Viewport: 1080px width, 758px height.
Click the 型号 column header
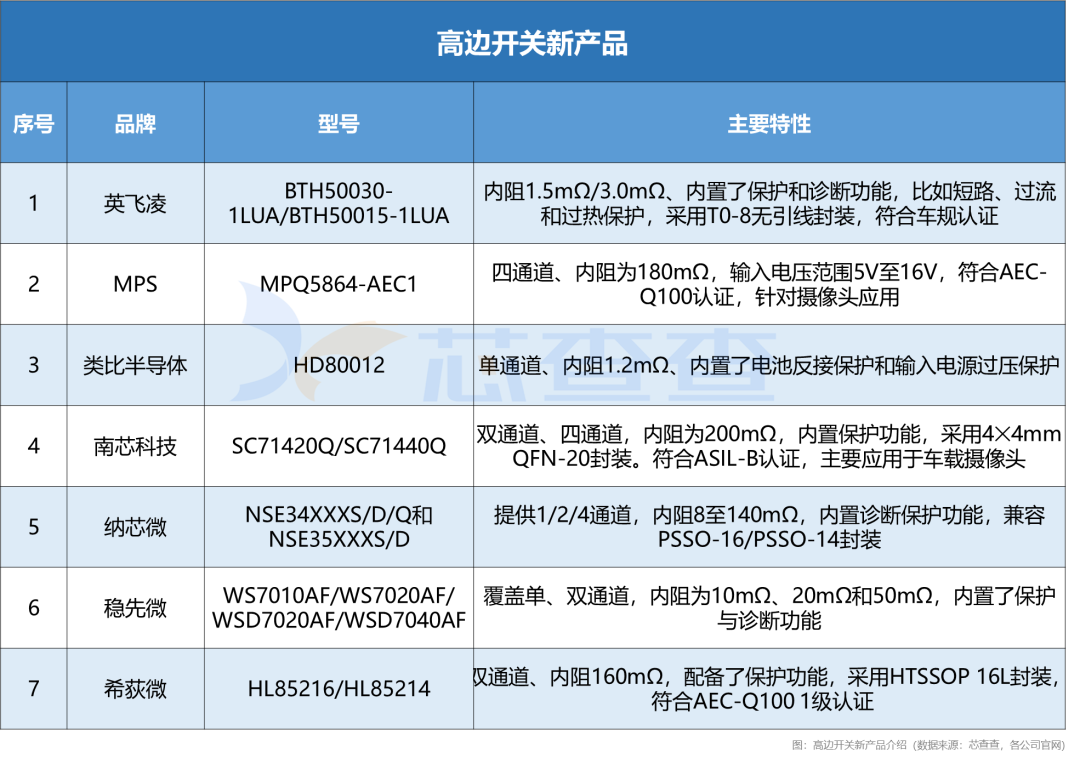point(338,124)
